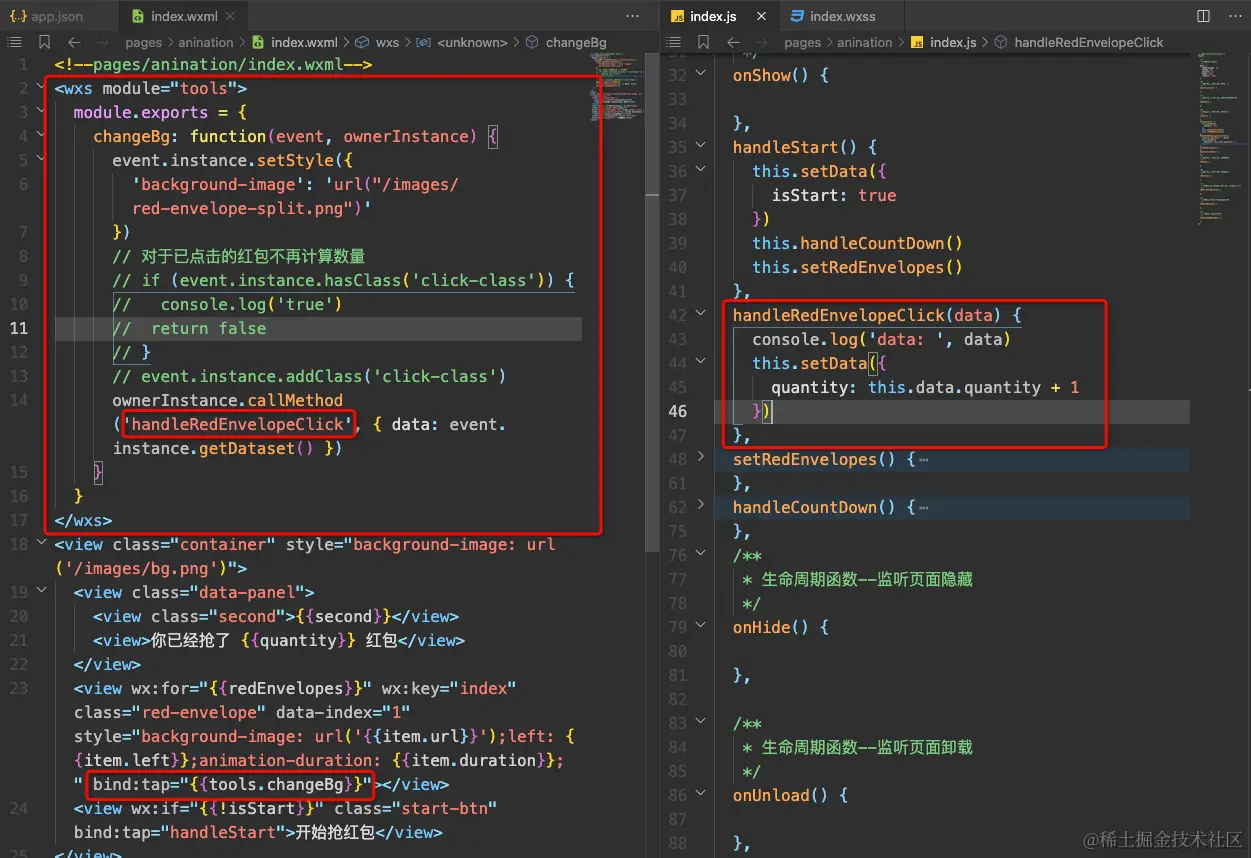Collapse the onUnload function at line 86
Image resolution: width=1251 pixels, height=858 pixels.
701,795
